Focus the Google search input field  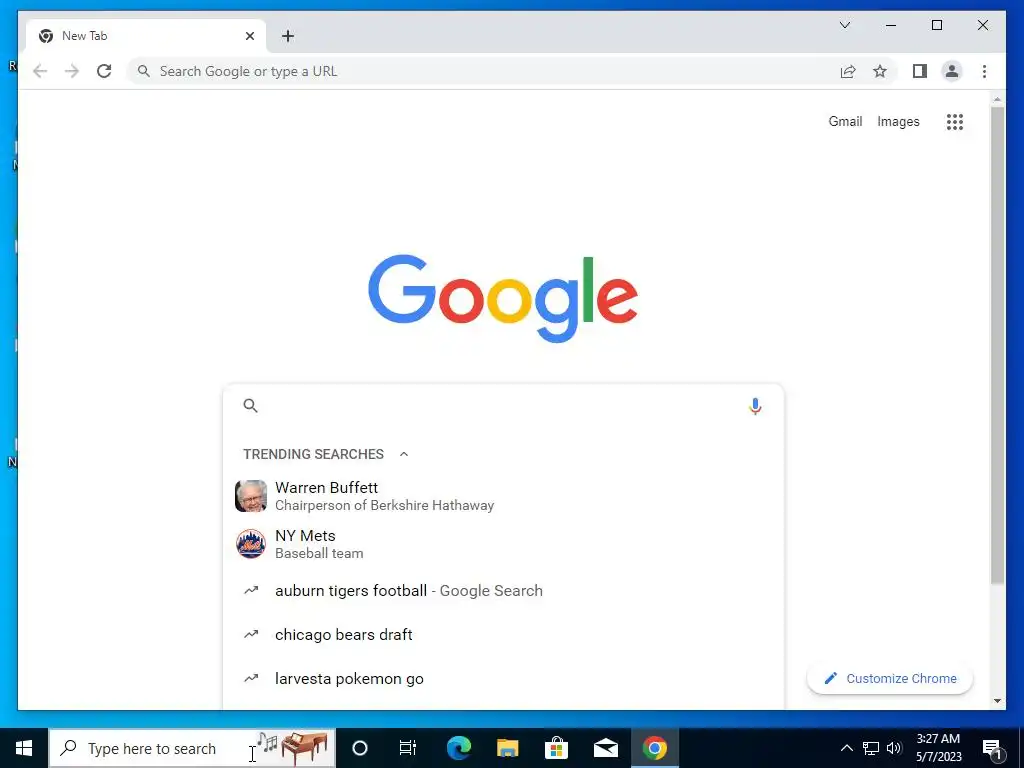503,406
